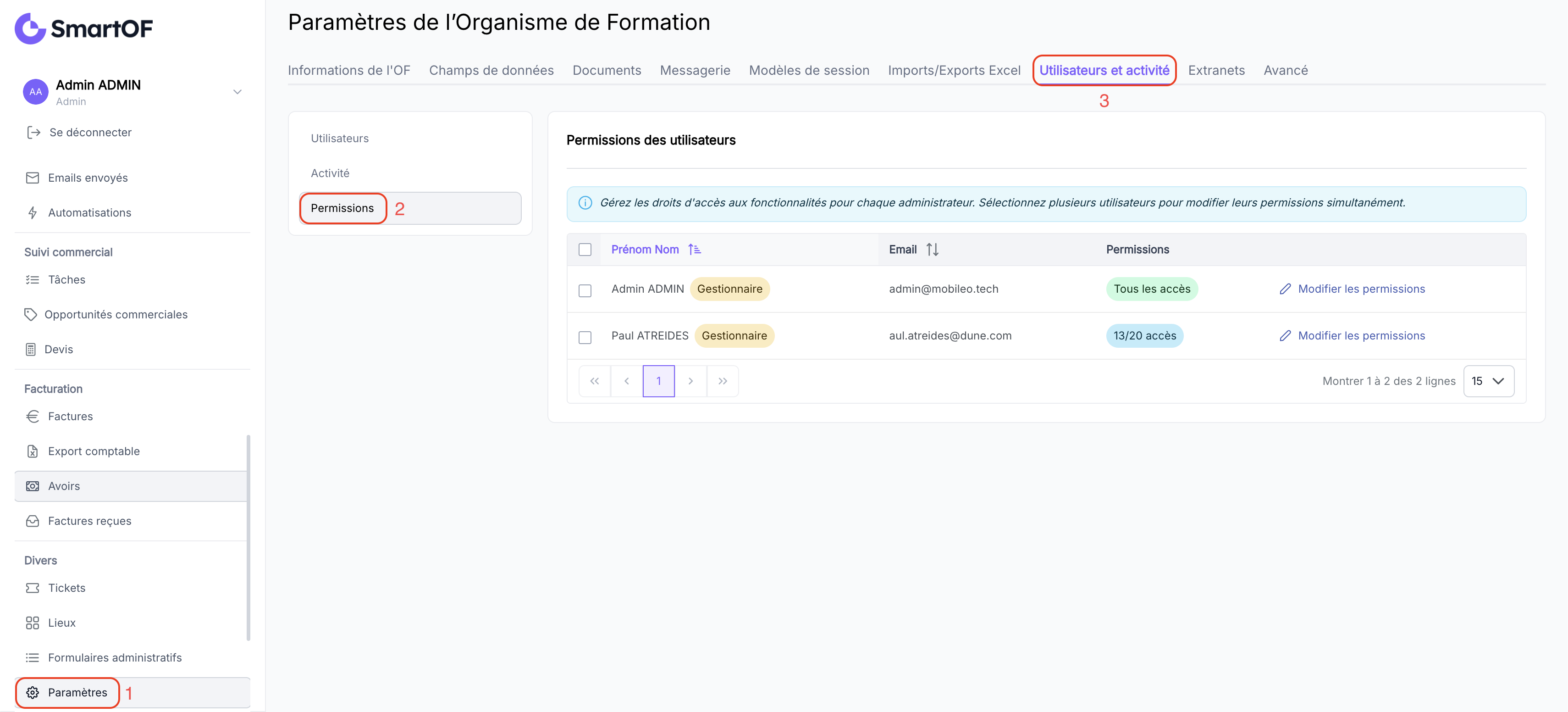1568x712 pixels.
Task: Click the Tâches checklist icon
Action: (32, 279)
